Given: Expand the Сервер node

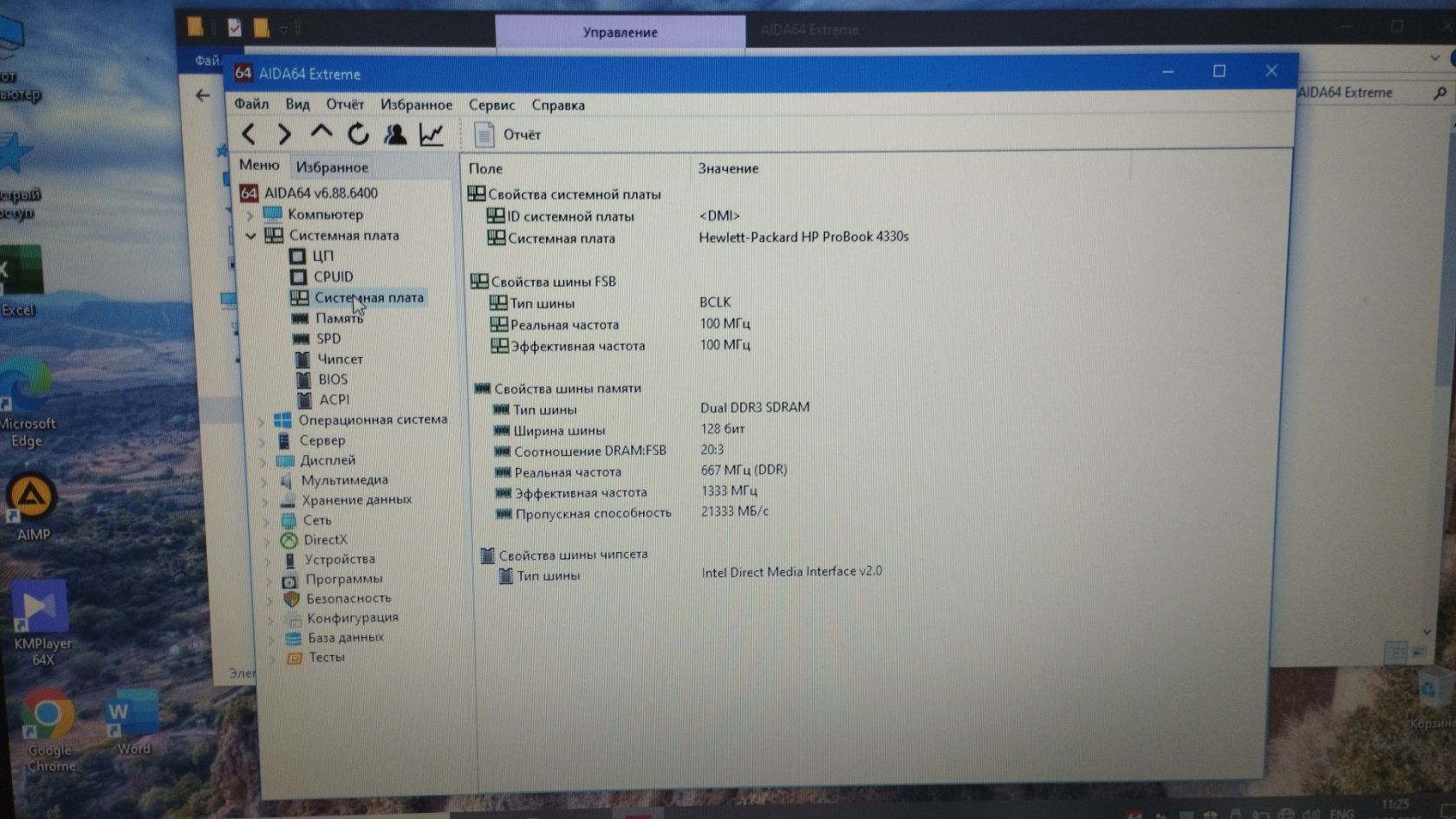Looking at the screenshot, I should coord(263,441).
